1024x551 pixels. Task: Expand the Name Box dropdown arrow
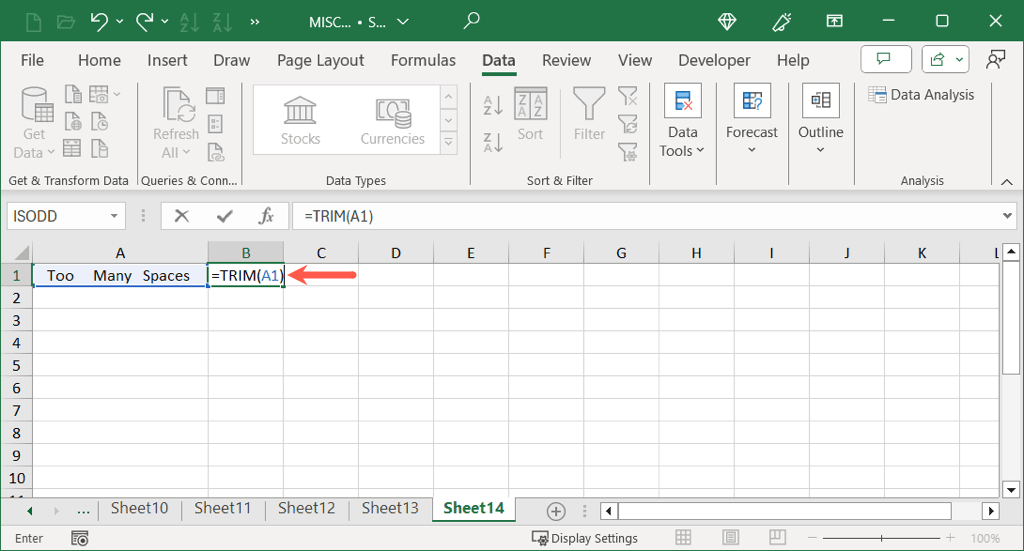click(x=114, y=216)
